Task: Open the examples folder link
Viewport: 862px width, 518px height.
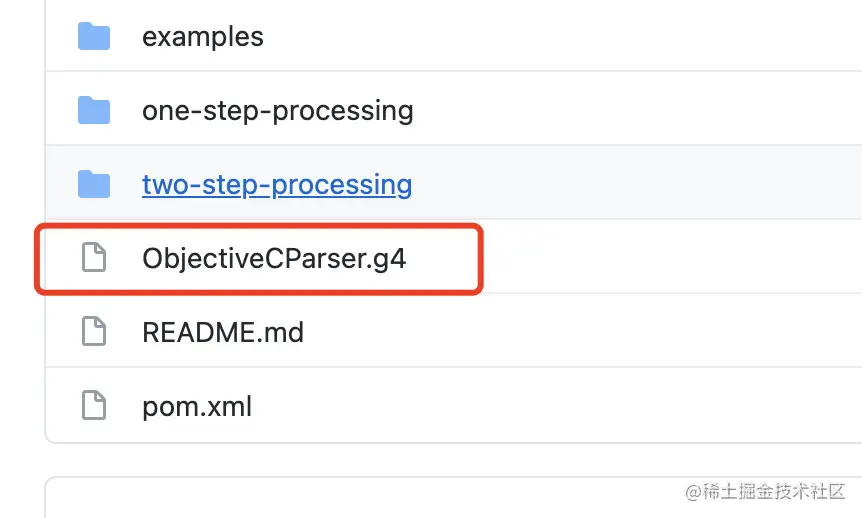Action: [x=203, y=37]
